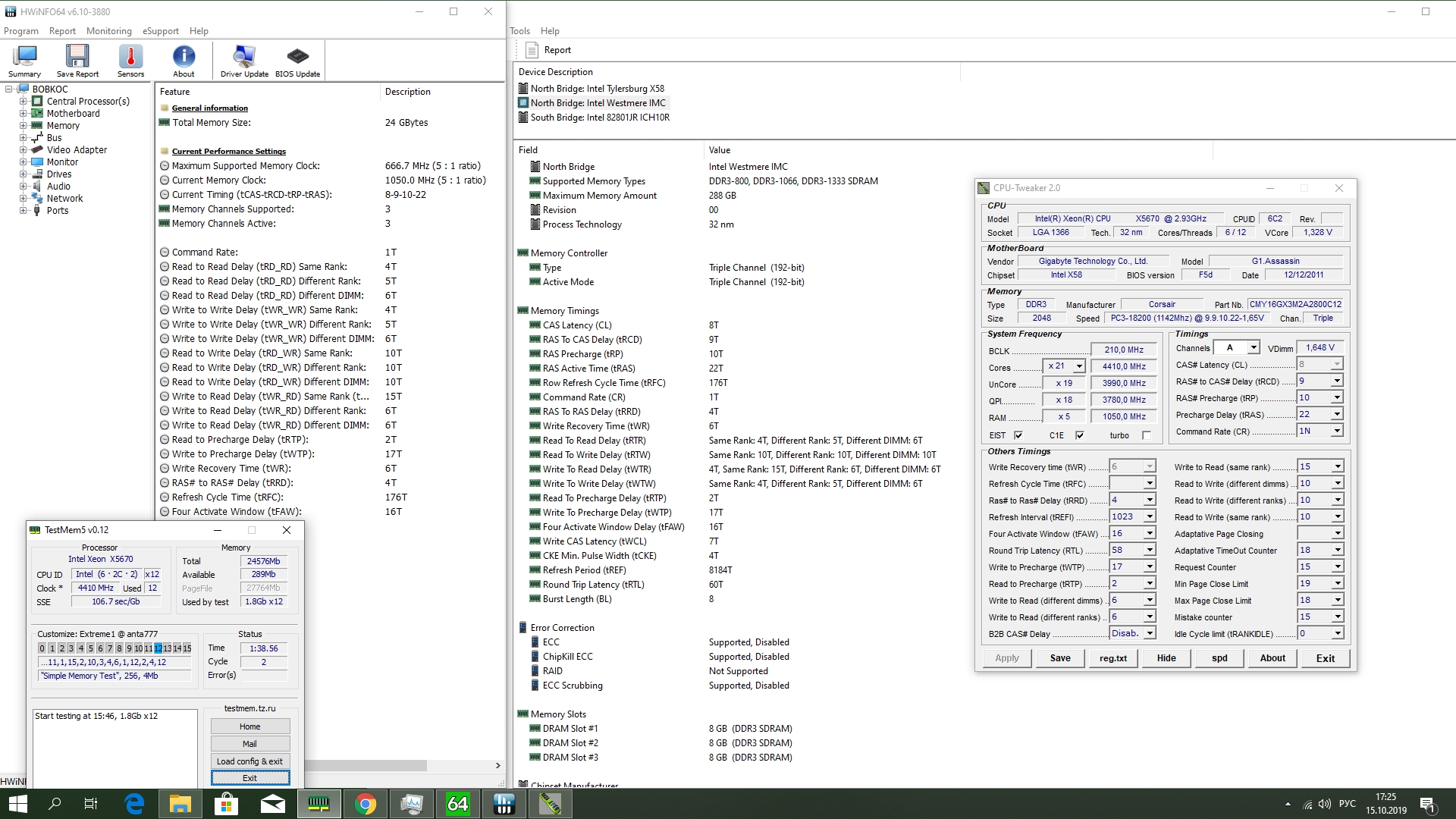Click the Summary toolbar icon
Viewport: 1456px width, 819px height.
pyautogui.click(x=25, y=61)
